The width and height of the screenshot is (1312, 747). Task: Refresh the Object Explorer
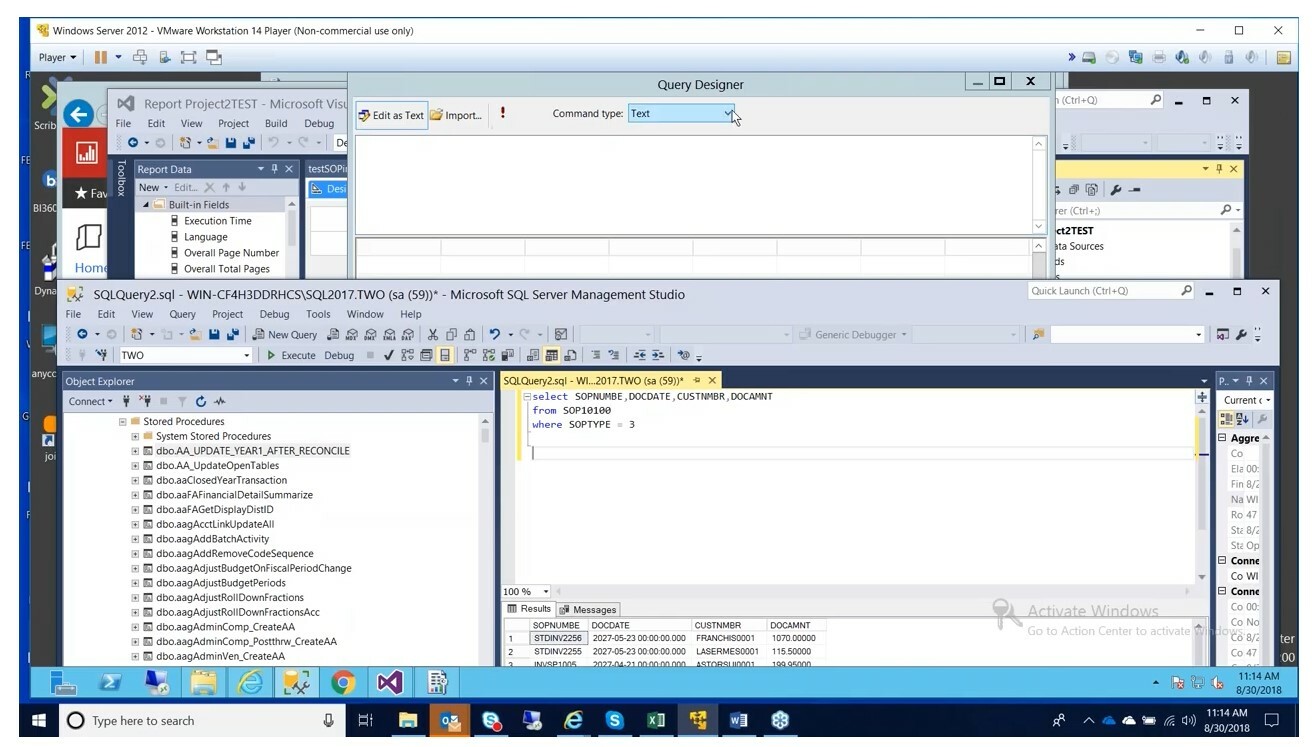200,401
